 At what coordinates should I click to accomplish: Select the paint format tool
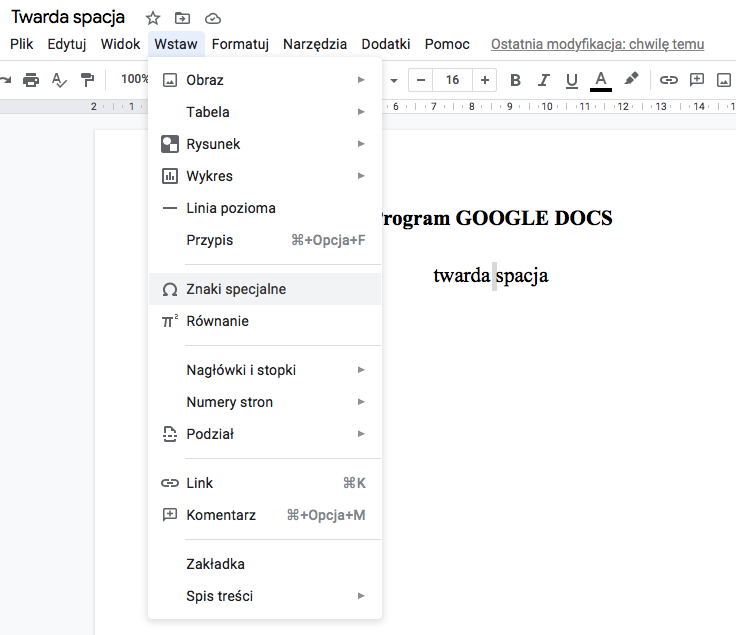click(88, 80)
